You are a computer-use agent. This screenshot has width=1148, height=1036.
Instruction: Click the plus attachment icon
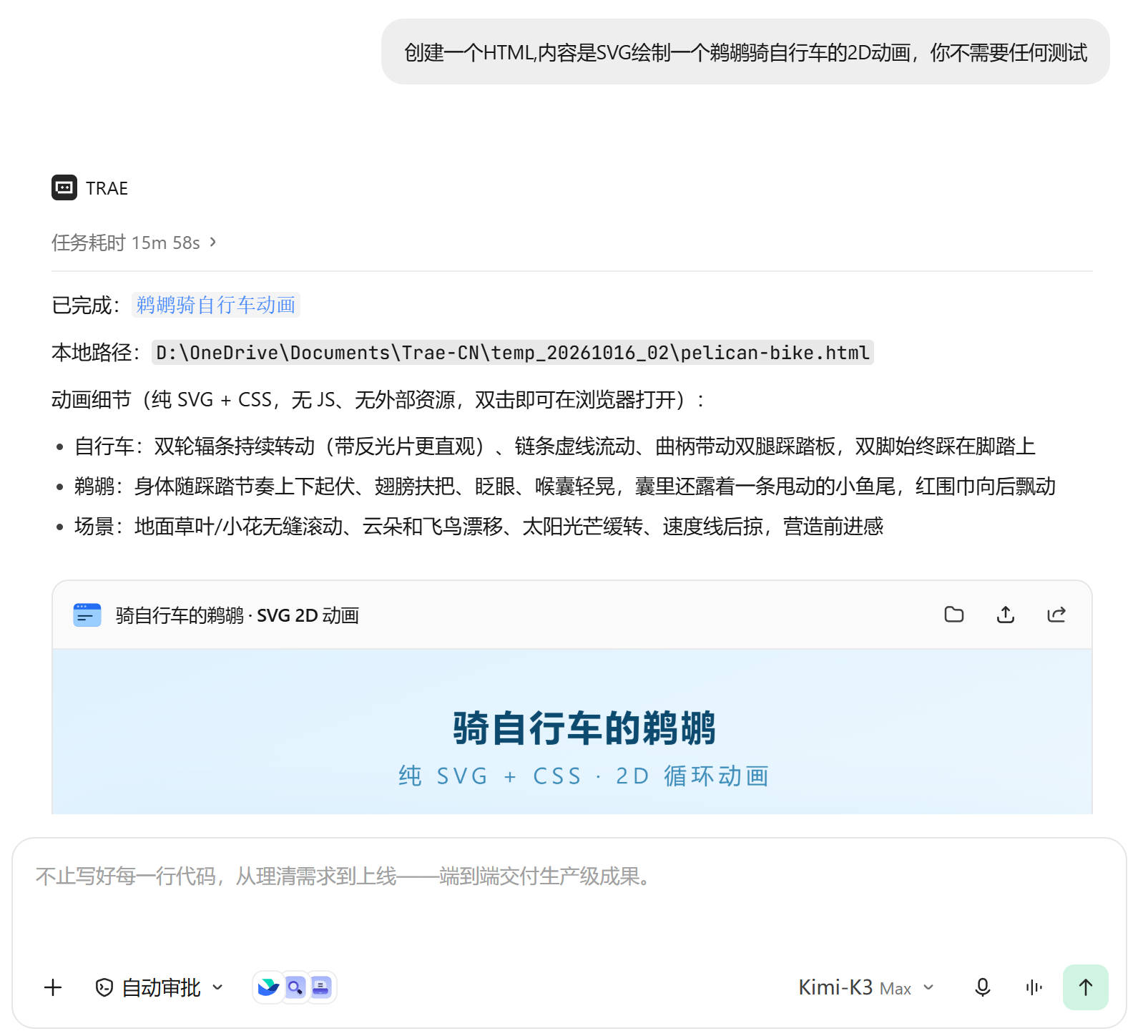[x=53, y=988]
